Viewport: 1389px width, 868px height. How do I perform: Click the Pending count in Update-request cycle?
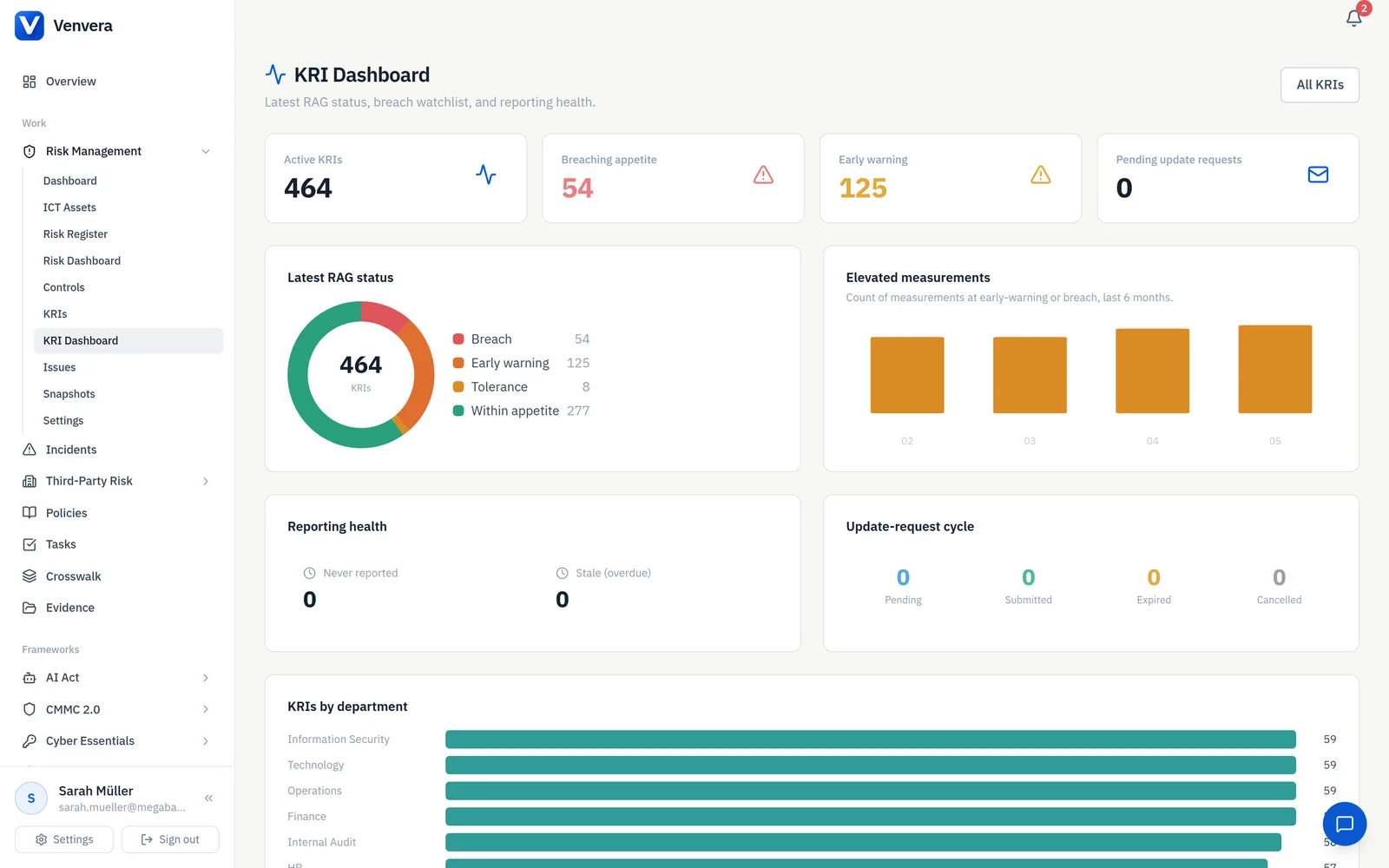tap(903, 577)
